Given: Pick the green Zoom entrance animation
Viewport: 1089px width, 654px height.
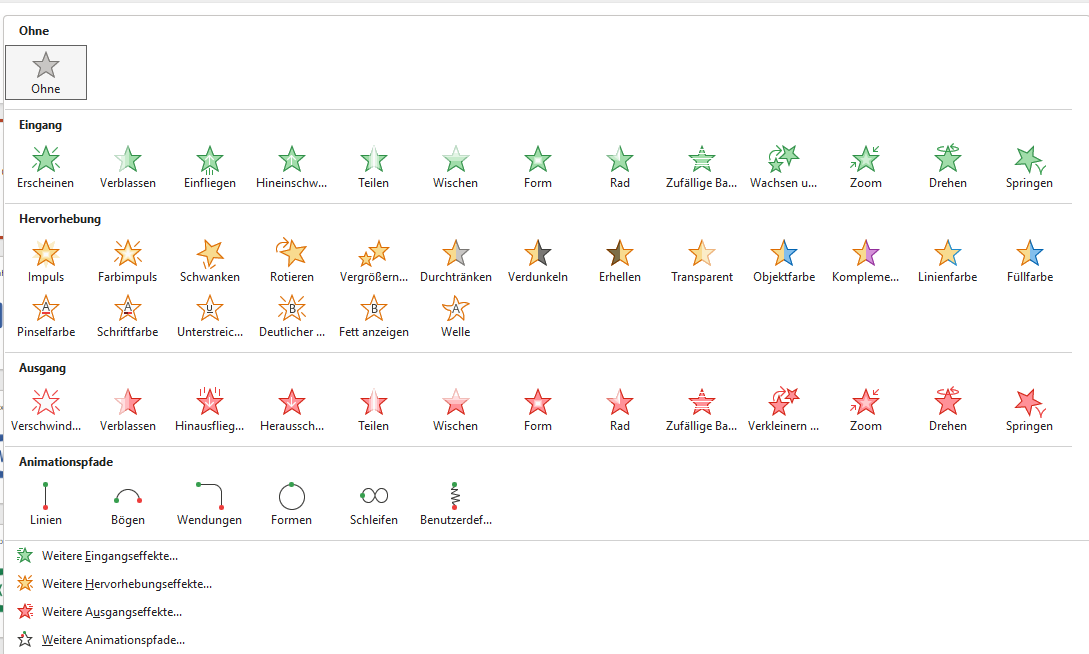Looking at the screenshot, I should 866,166.
